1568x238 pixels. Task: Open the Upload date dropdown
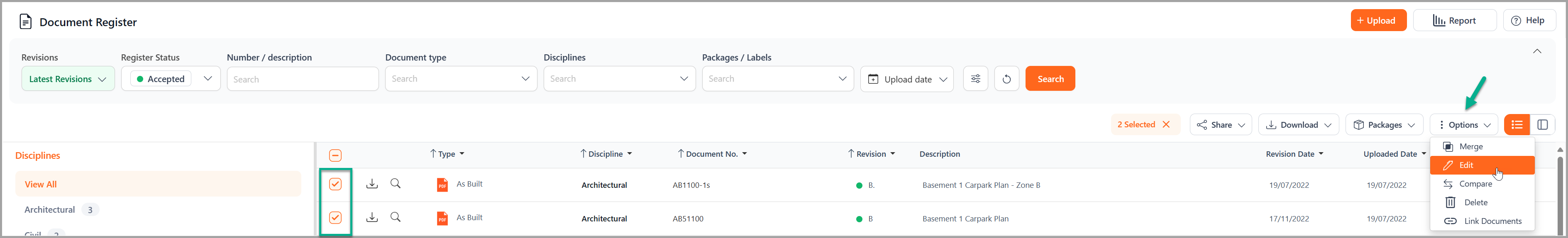click(906, 79)
